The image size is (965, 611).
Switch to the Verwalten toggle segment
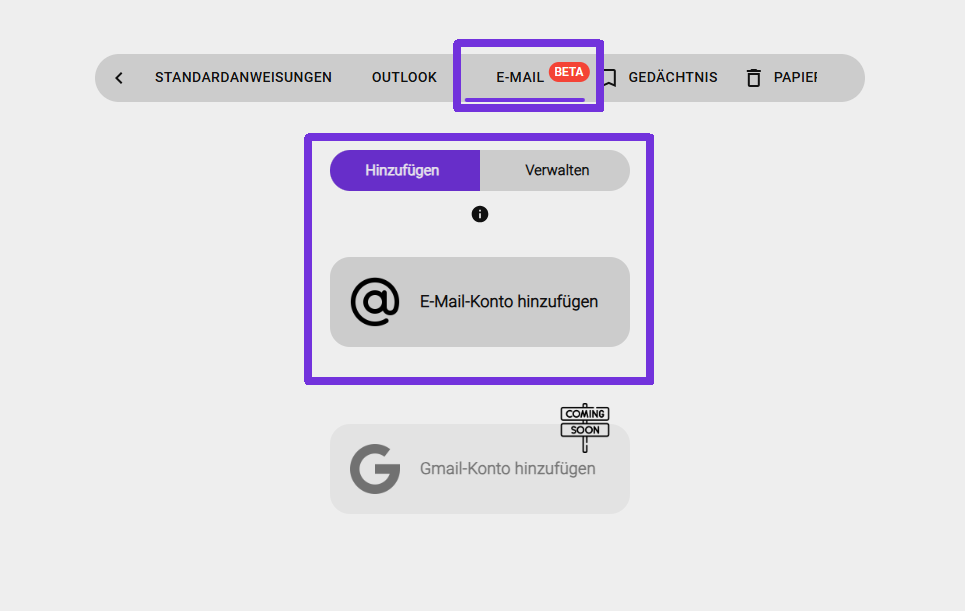[x=556, y=170]
